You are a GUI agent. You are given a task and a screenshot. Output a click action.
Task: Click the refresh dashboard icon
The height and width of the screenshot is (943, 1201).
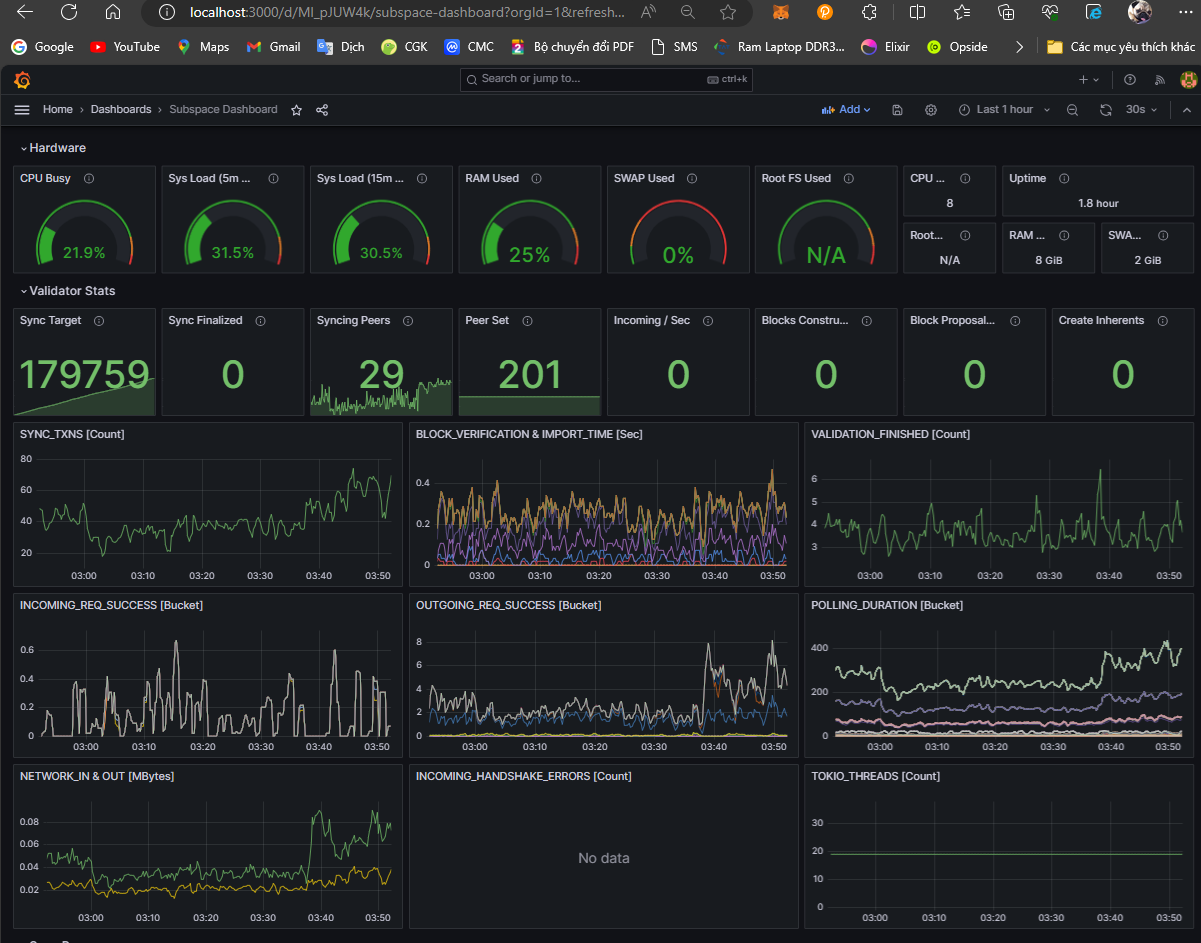[x=1105, y=109]
